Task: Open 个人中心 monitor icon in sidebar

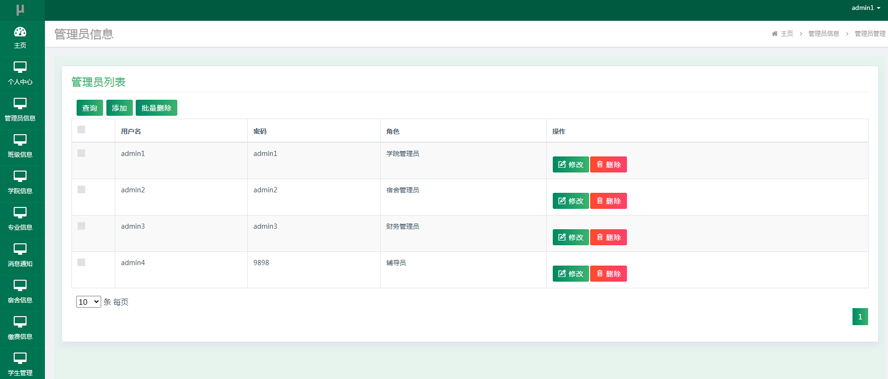Action: coord(20,67)
